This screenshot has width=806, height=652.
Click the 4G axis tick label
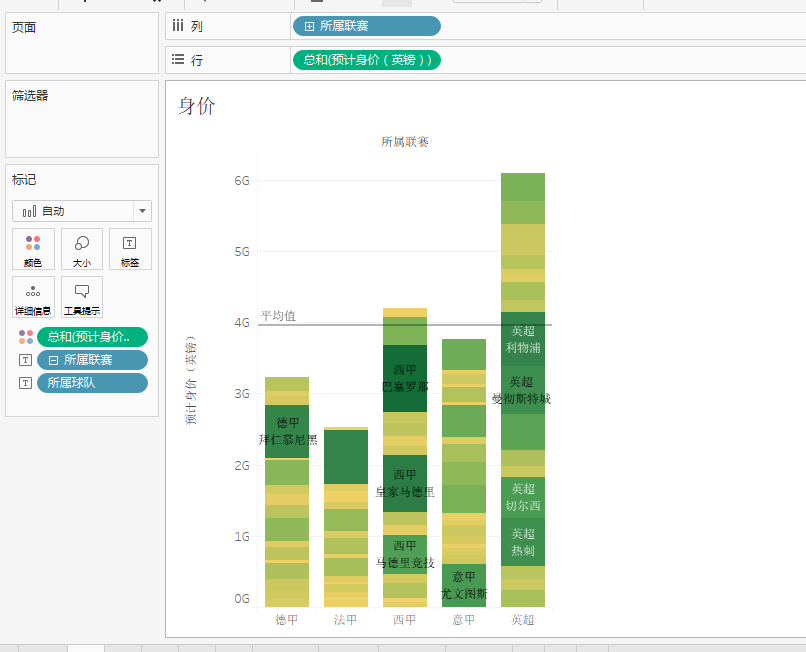pyautogui.click(x=242, y=323)
